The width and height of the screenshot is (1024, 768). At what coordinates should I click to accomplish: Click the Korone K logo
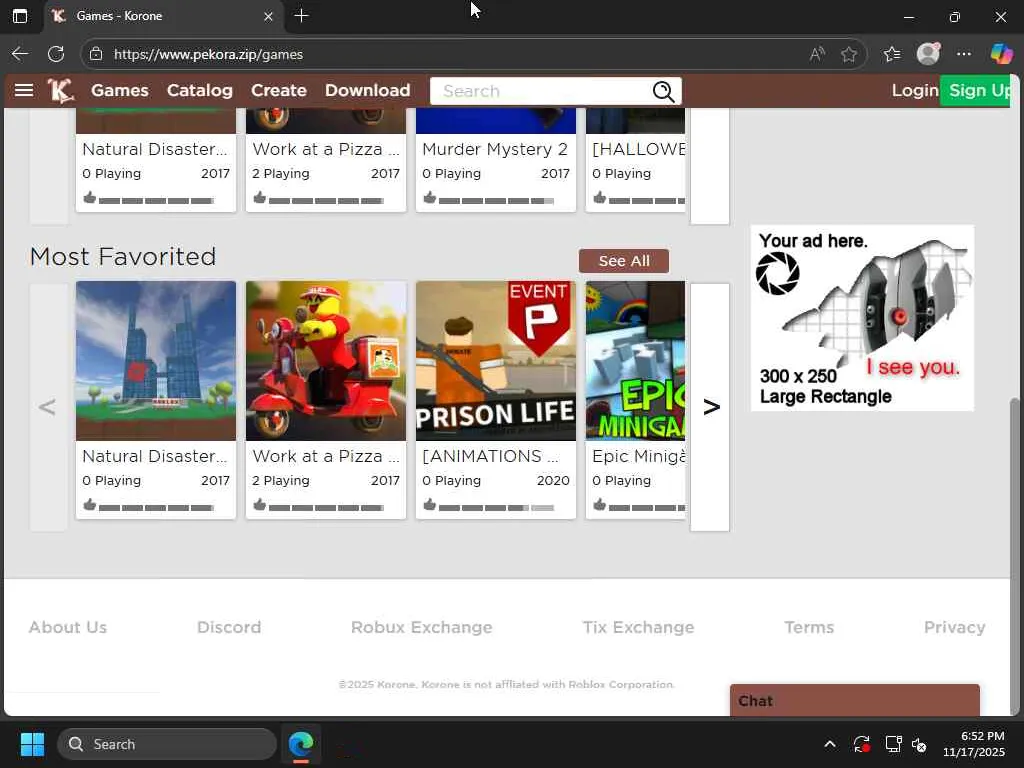60,90
